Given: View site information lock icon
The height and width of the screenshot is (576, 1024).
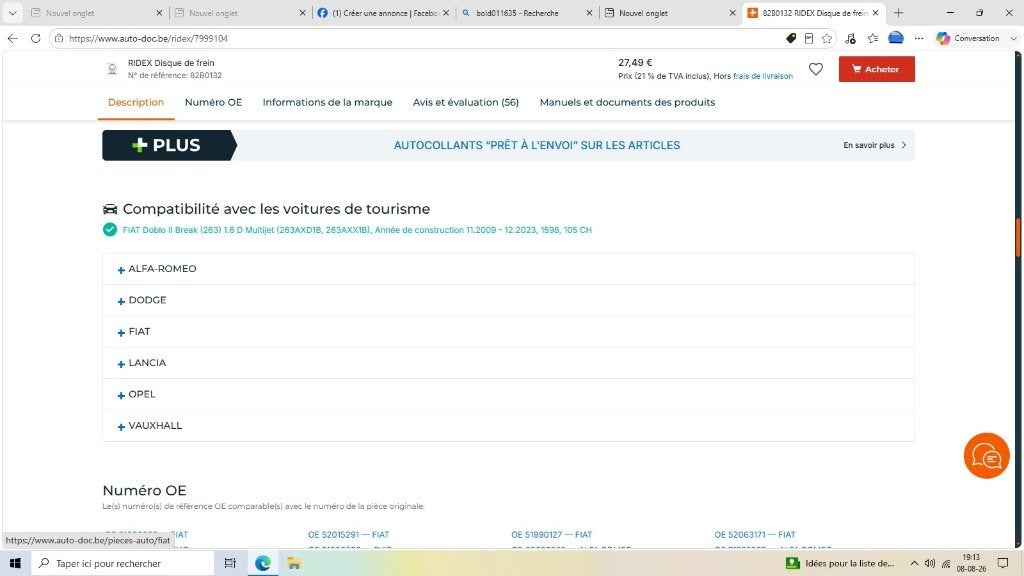Looking at the screenshot, I should point(59,39).
